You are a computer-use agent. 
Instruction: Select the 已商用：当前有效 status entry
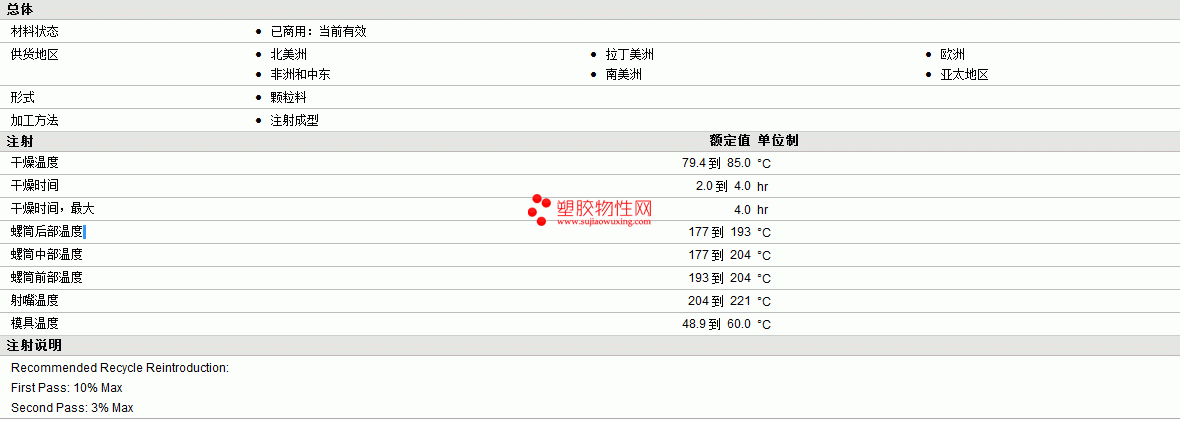coord(318,32)
